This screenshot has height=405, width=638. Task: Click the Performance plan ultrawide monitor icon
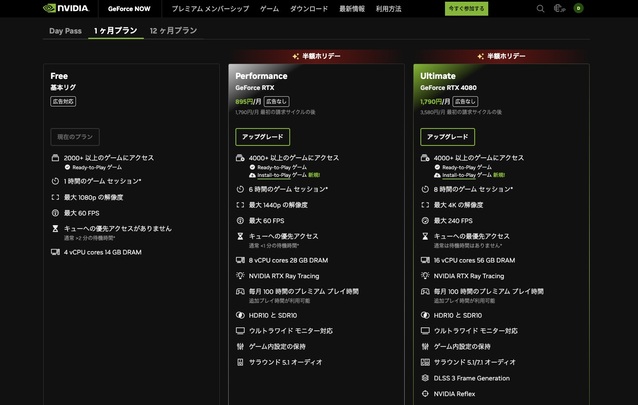tap(240, 330)
